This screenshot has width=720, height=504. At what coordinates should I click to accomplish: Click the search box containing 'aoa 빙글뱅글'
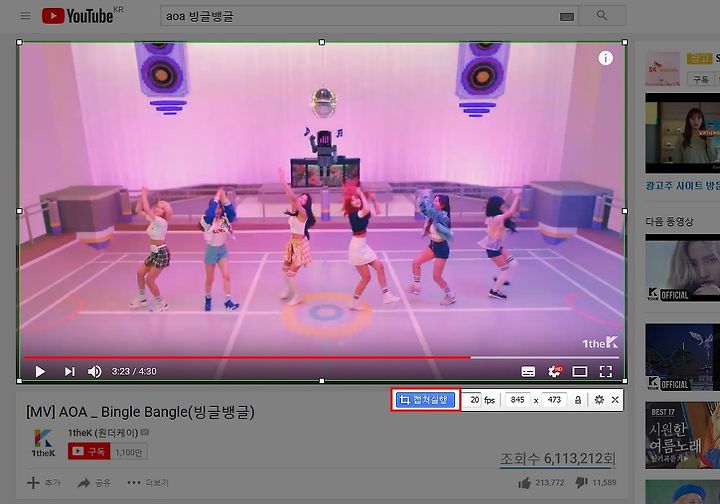click(358, 16)
